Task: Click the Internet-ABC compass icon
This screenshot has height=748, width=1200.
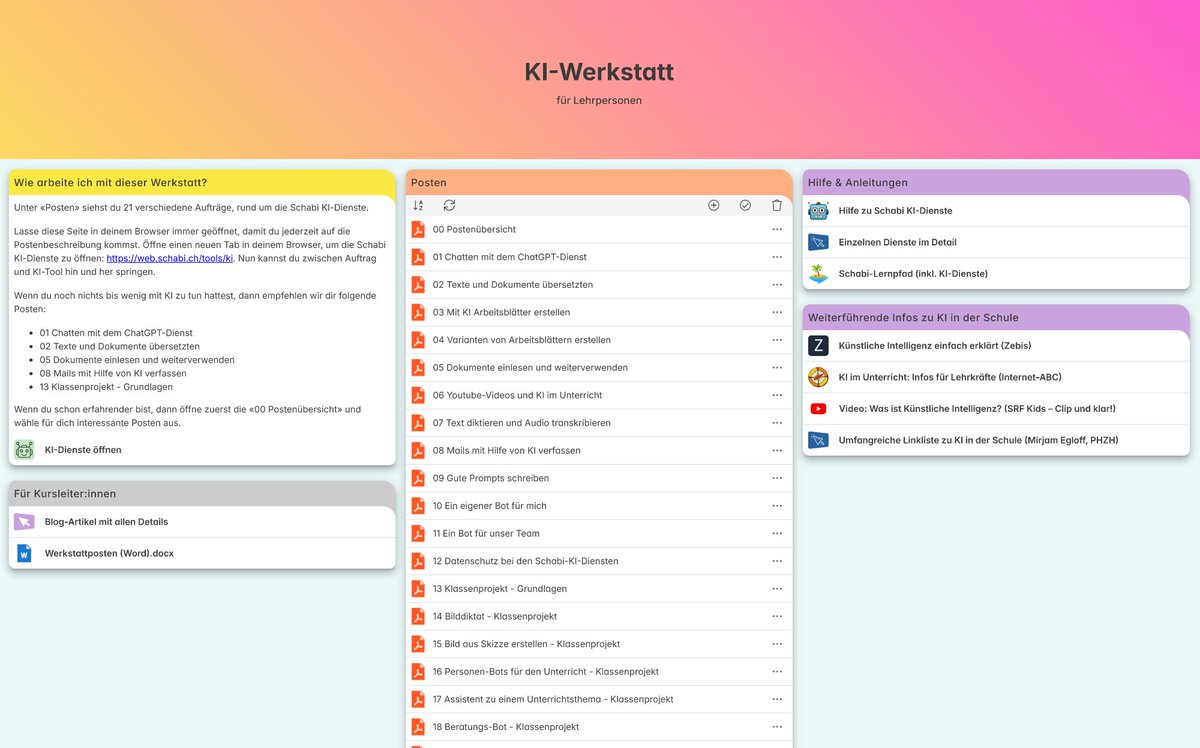Action: click(x=818, y=377)
